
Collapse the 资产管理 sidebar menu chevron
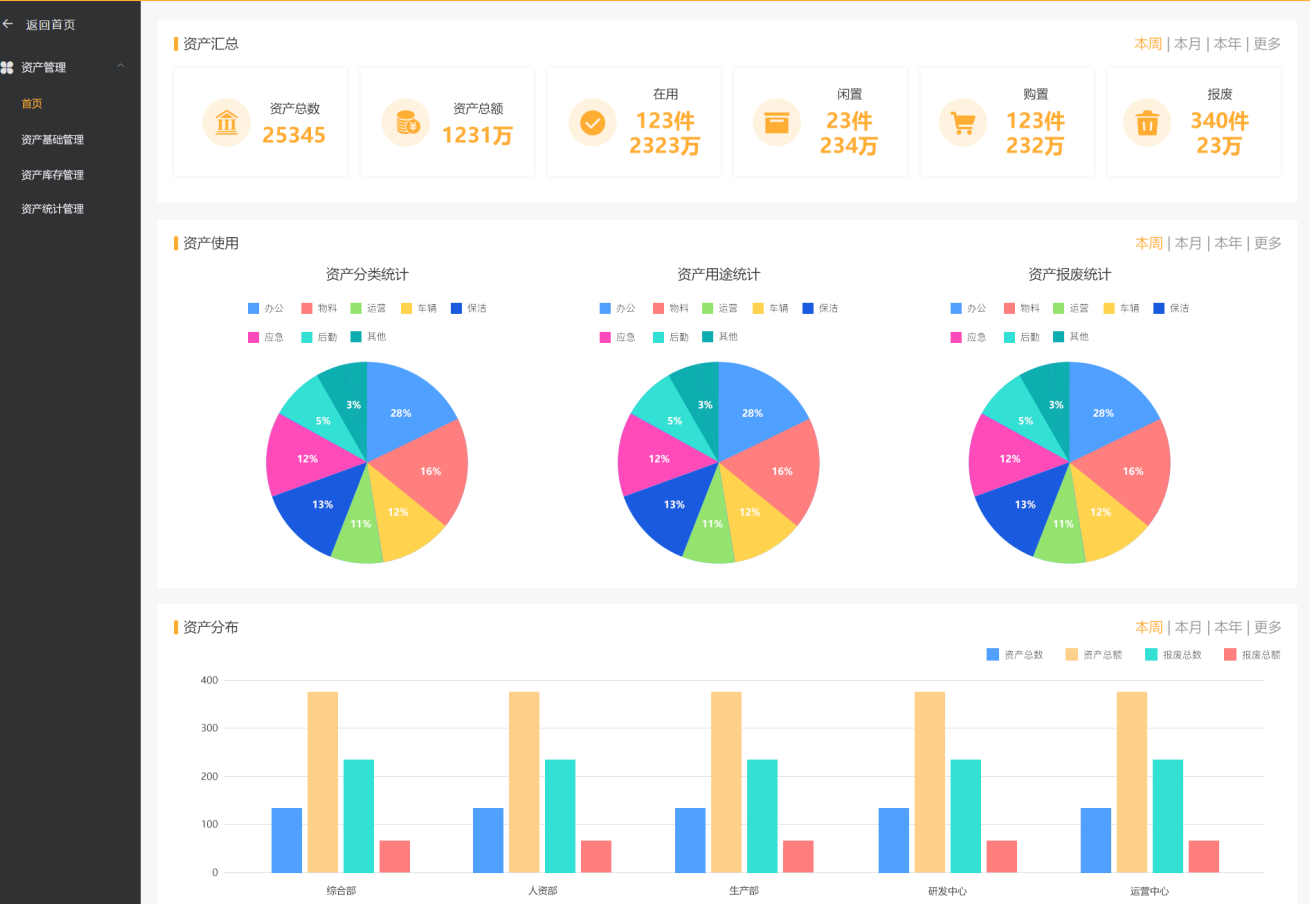(121, 67)
